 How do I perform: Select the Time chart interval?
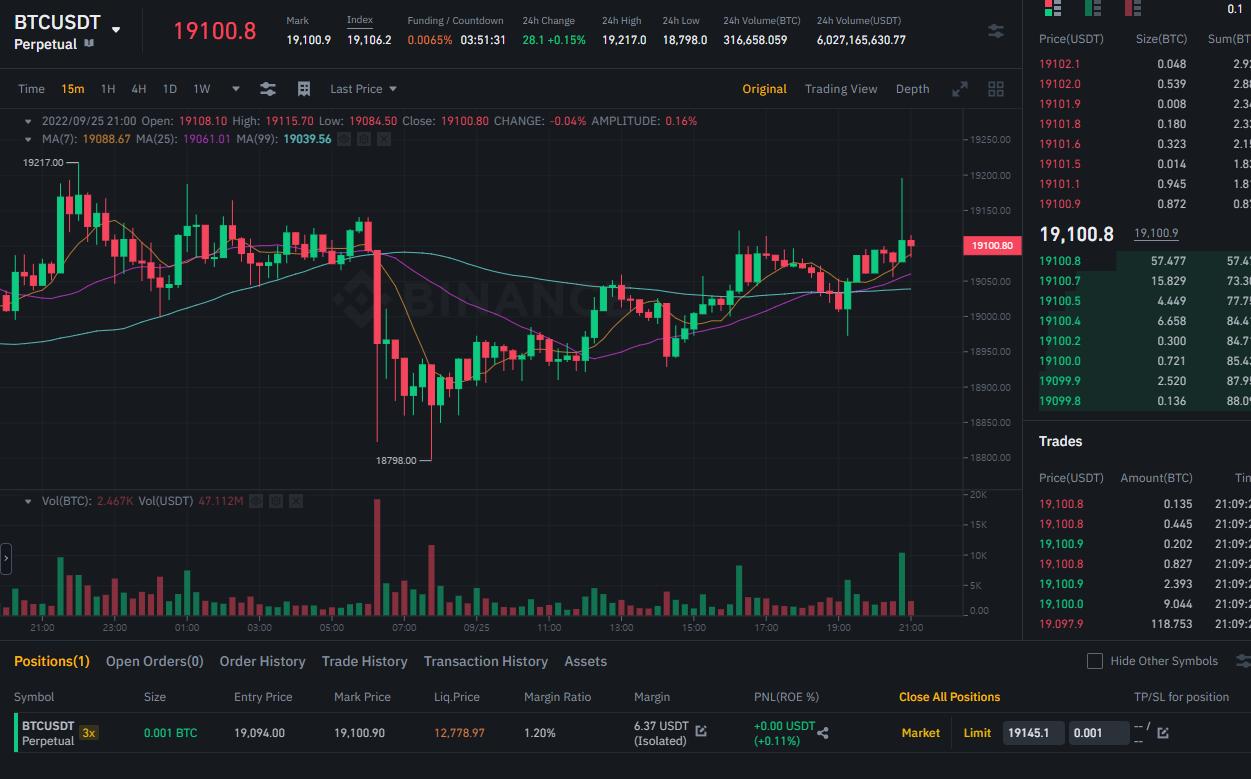pyautogui.click(x=31, y=89)
